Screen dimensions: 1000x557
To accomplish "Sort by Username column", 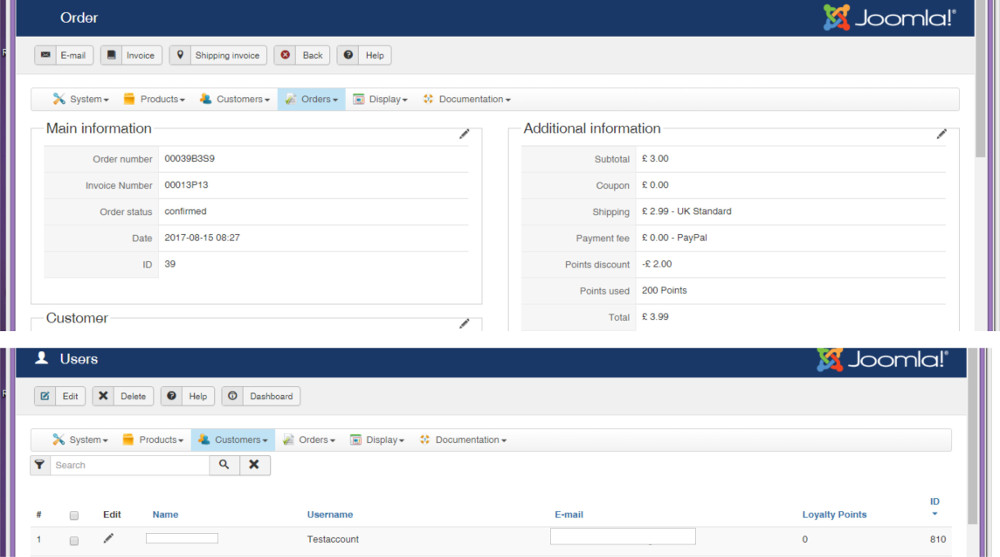I will click(330, 514).
